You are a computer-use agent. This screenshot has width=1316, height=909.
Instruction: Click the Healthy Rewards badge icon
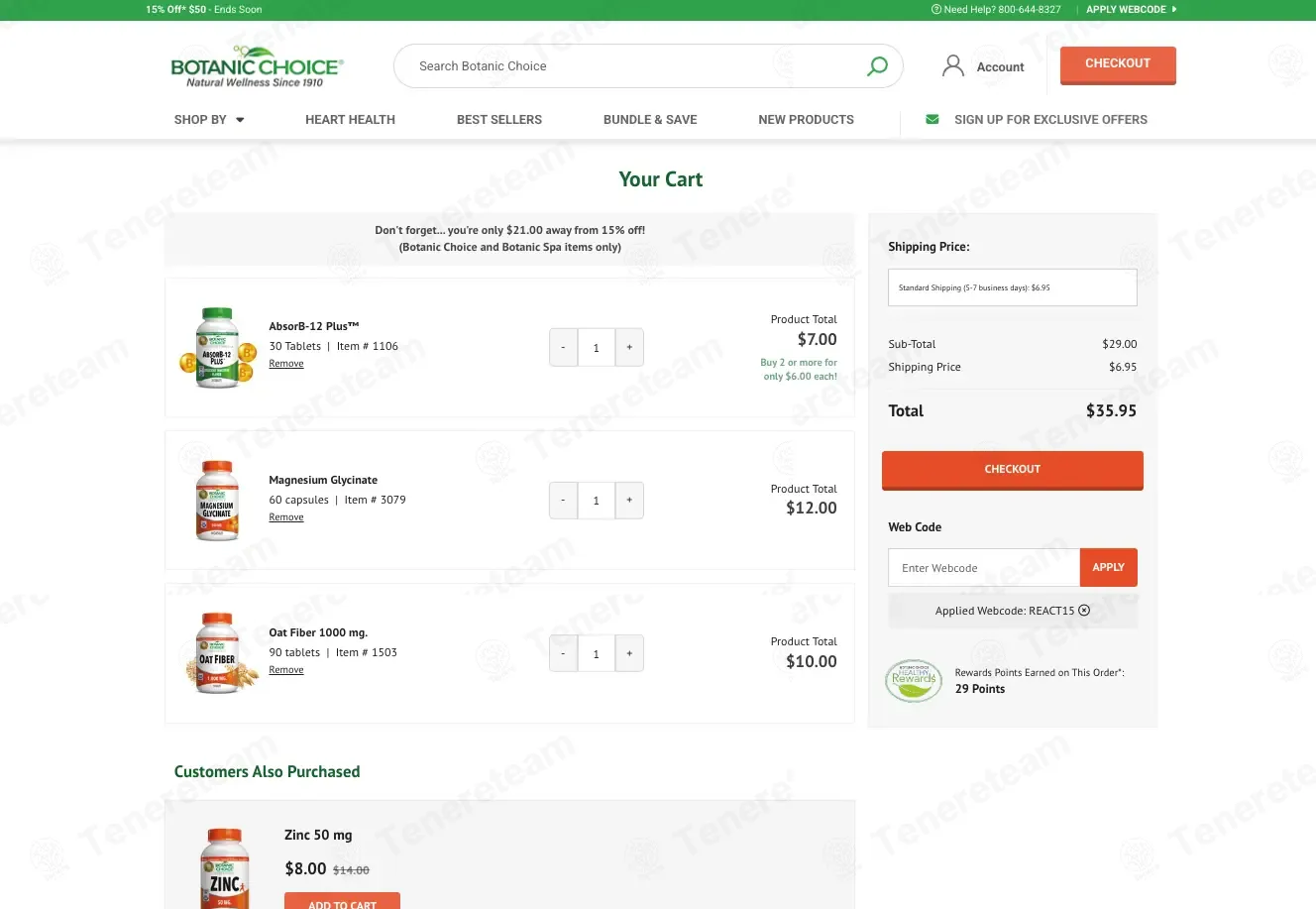[x=914, y=681]
